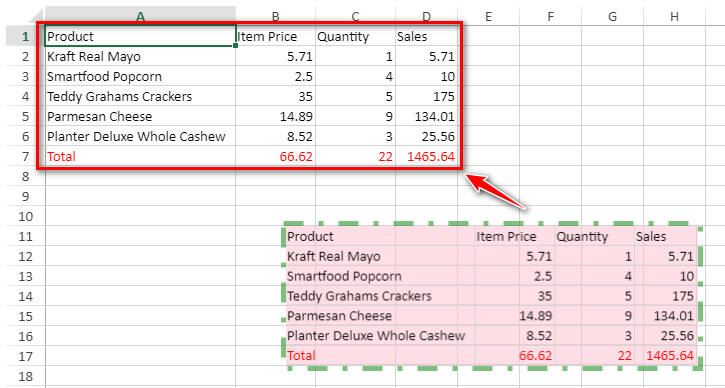Screen dimensions: 725x388
Task: Click Quantity cell in row 1
Action: click(x=355, y=36)
